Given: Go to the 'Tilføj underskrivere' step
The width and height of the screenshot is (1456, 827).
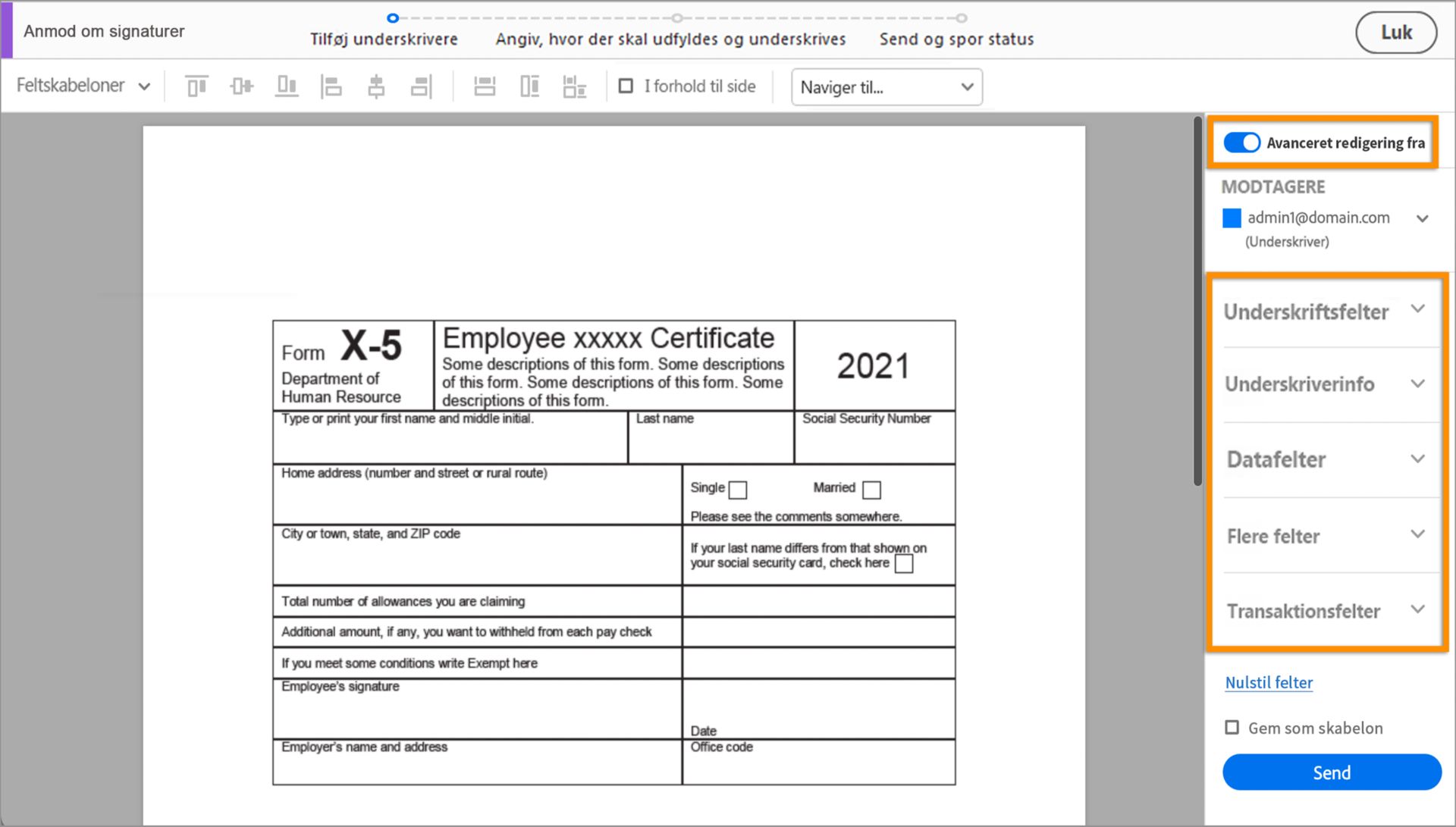Looking at the screenshot, I should (384, 39).
